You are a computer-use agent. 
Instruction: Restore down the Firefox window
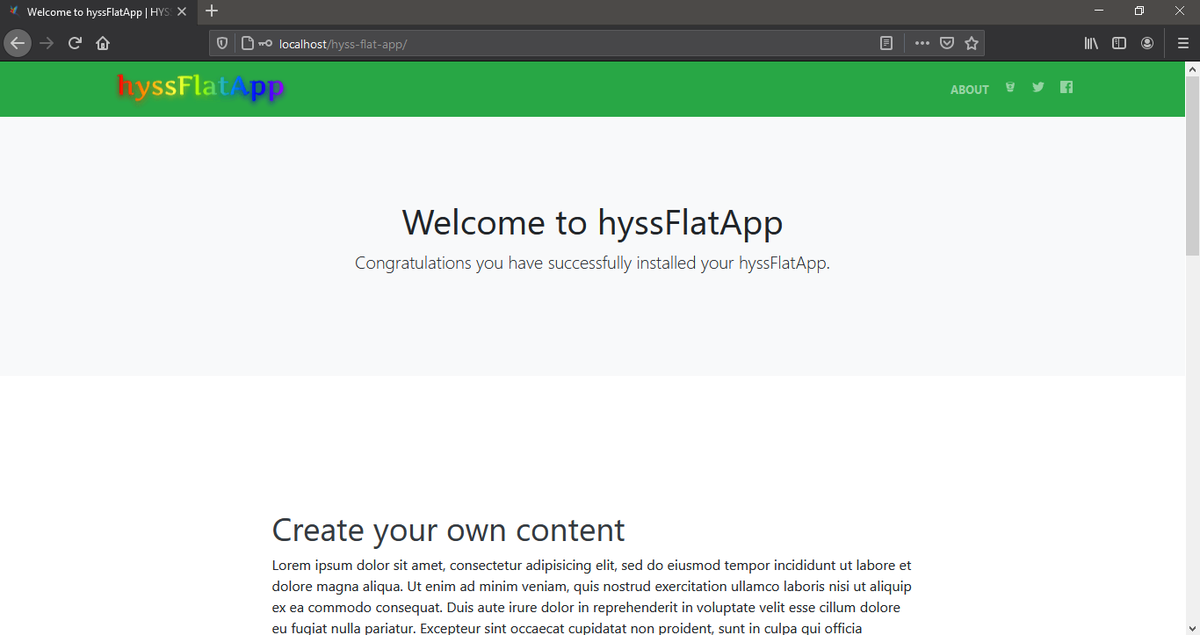point(1139,11)
